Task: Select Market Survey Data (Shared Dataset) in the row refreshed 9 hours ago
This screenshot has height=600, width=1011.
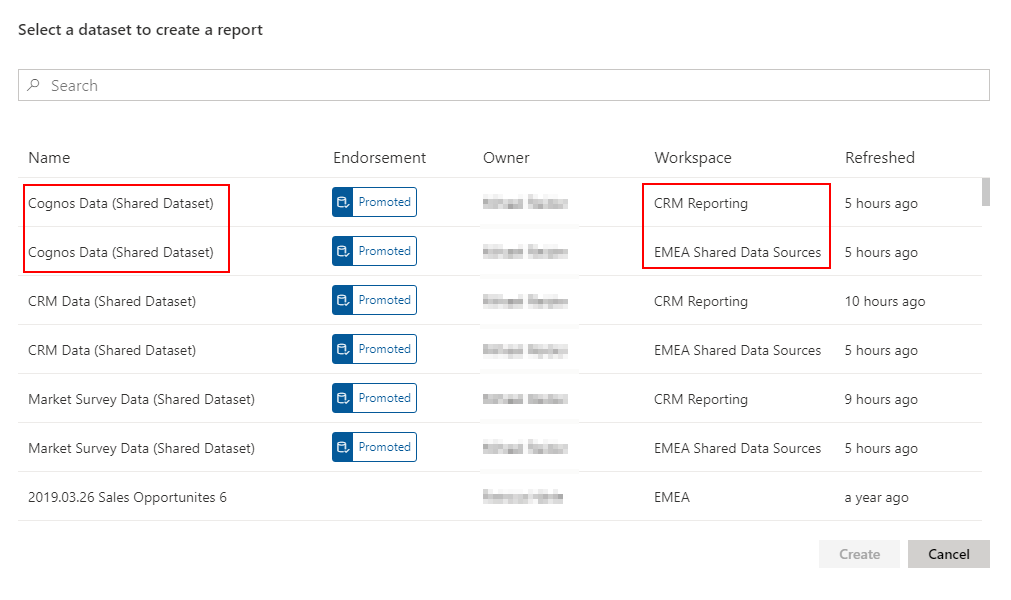Action: (x=141, y=400)
